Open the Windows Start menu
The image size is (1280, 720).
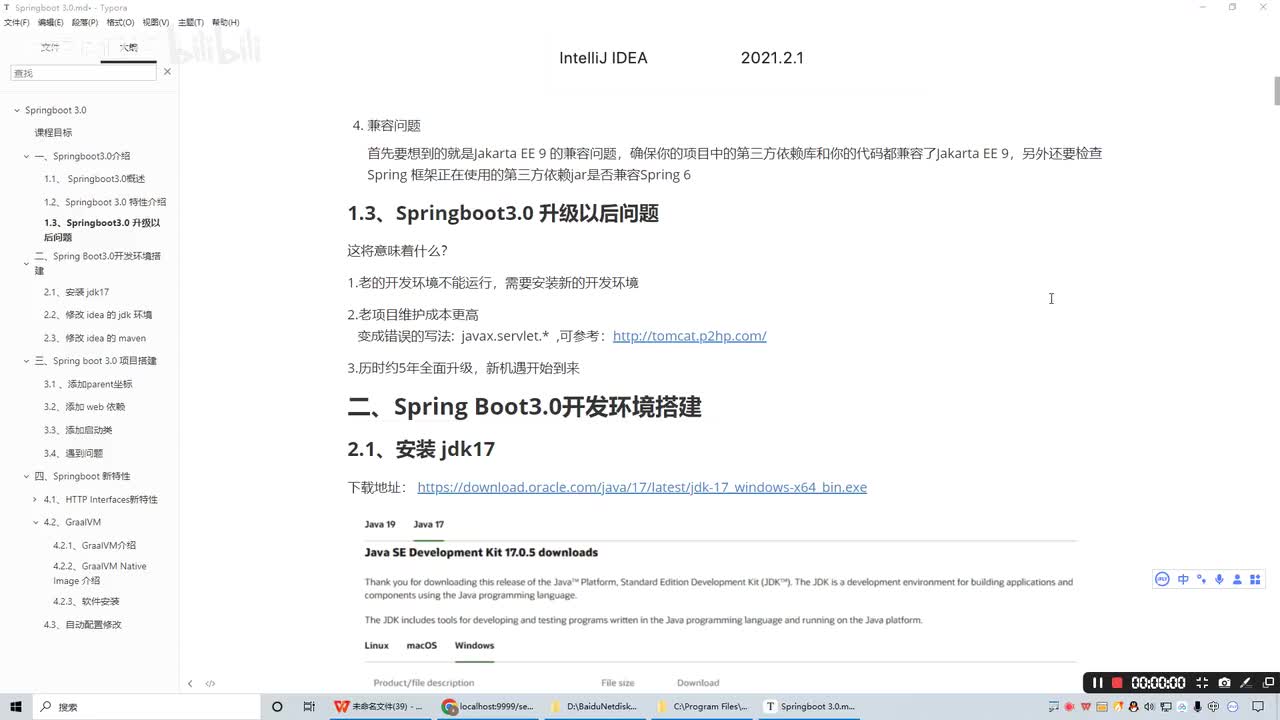[16, 706]
